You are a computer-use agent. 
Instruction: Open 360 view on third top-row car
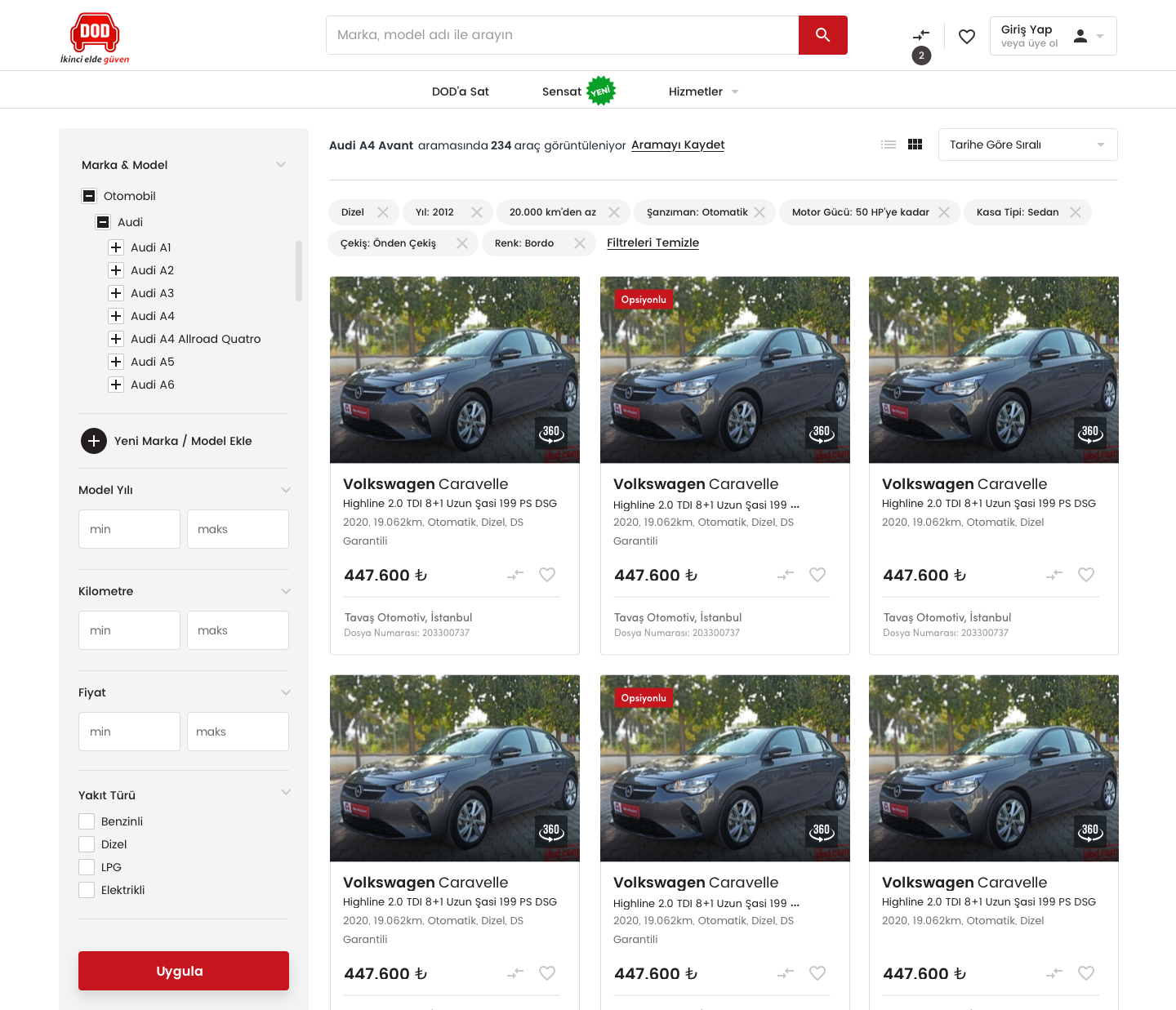[1090, 433]
